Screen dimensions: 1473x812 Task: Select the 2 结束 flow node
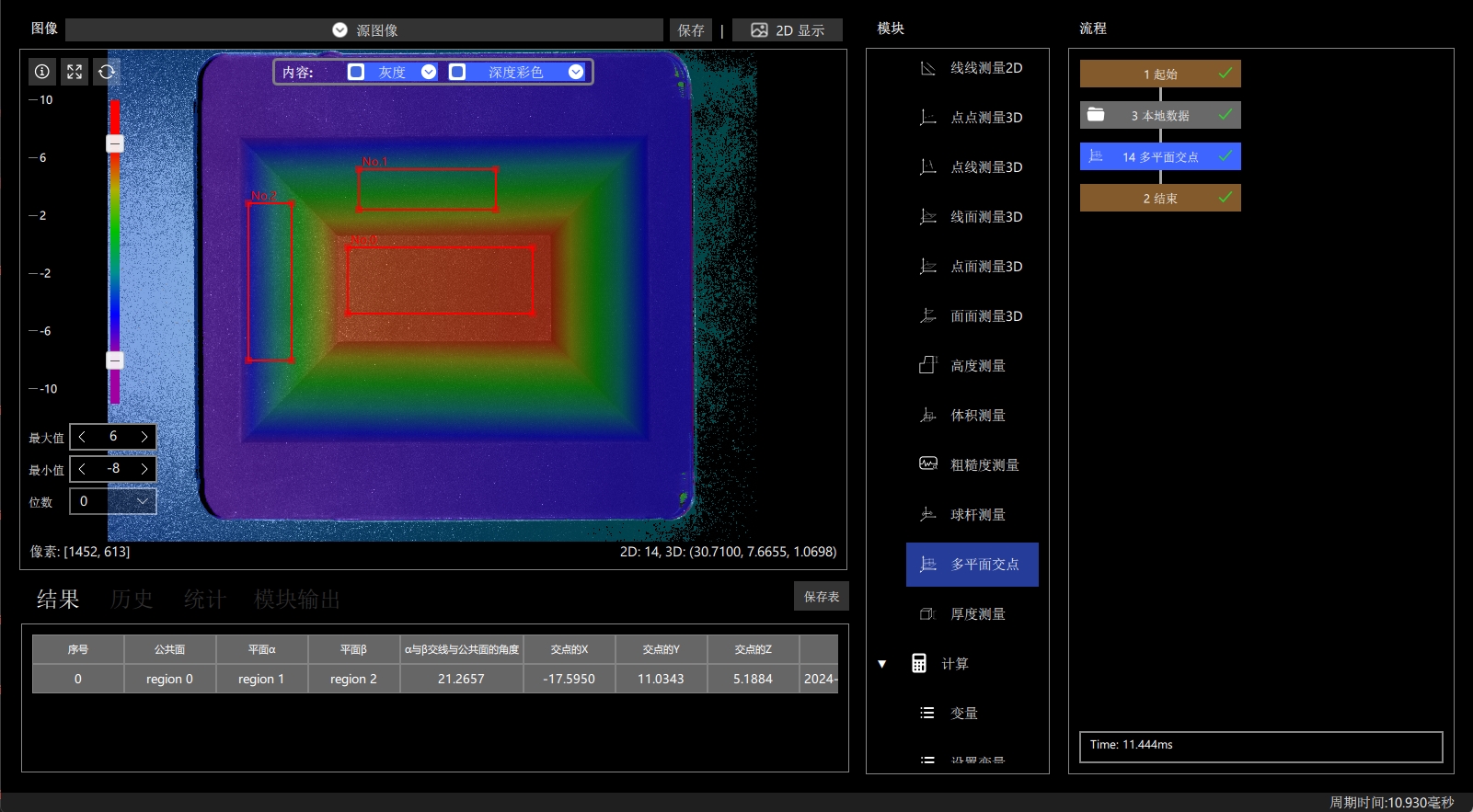tap(1160, 198)
